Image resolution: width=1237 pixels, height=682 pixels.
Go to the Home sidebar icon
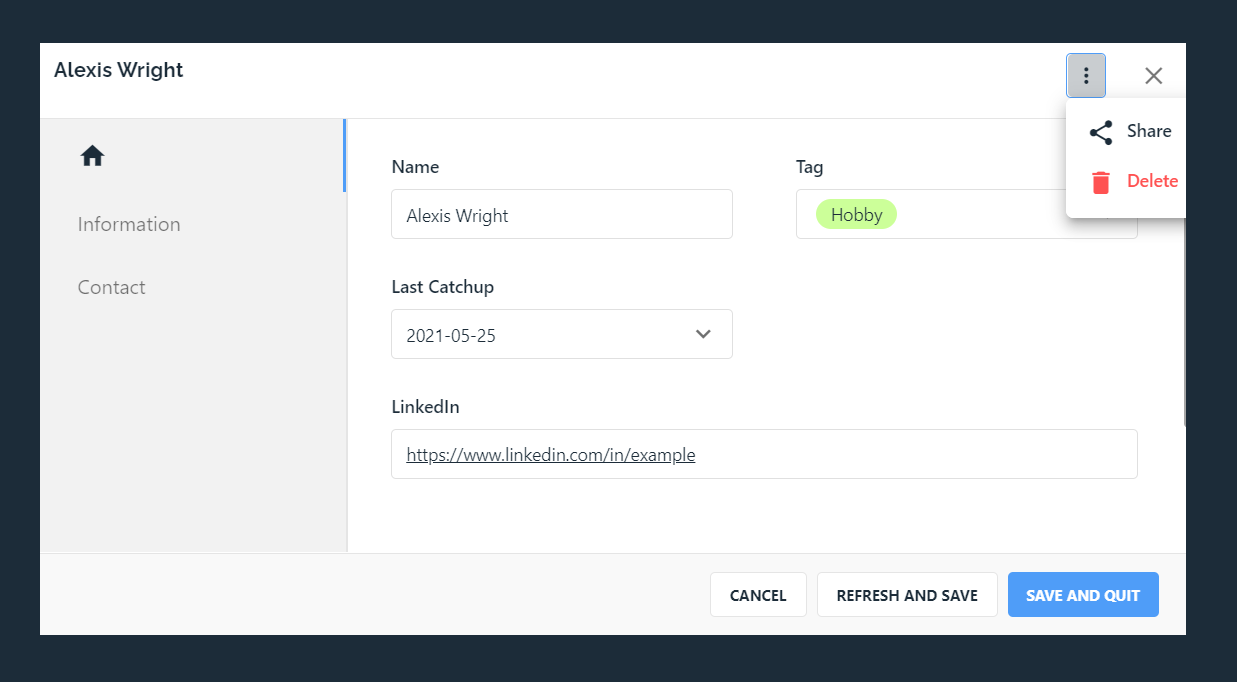(x=93, y=156)
